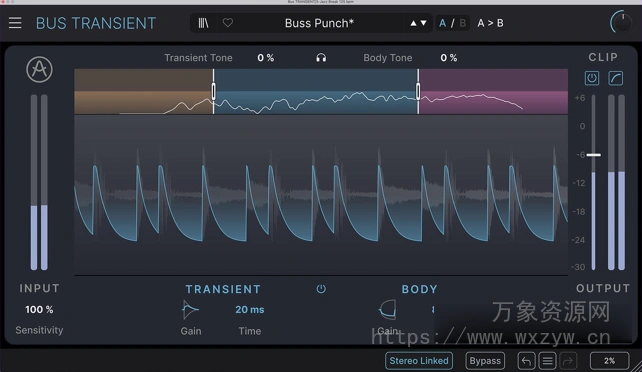This screenshot has height=372, width=642.
Task: Adjust the top-right output knob
Action: [x=622, y=23]
